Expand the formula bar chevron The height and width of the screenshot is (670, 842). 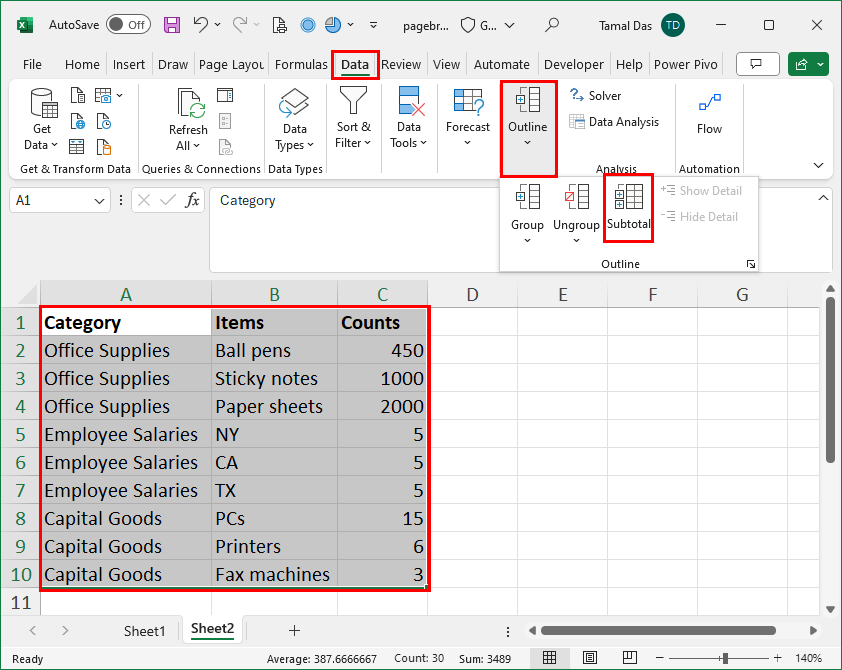pos(823,198)
